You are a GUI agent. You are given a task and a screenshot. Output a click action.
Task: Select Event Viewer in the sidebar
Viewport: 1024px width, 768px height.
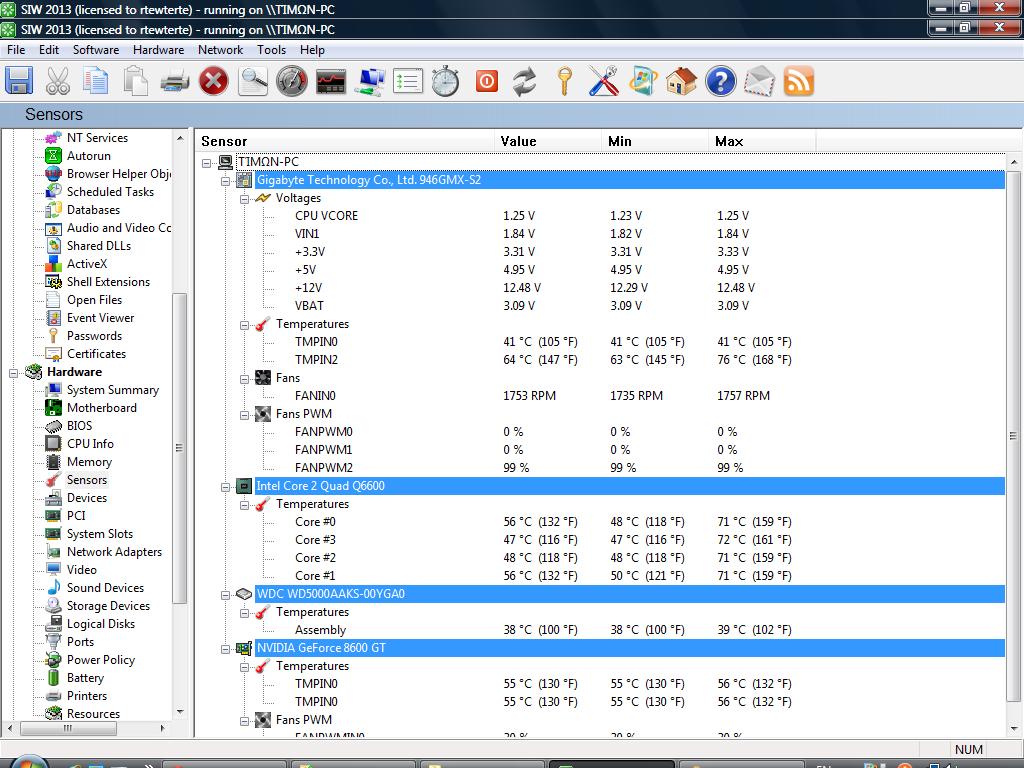(100, 318)
